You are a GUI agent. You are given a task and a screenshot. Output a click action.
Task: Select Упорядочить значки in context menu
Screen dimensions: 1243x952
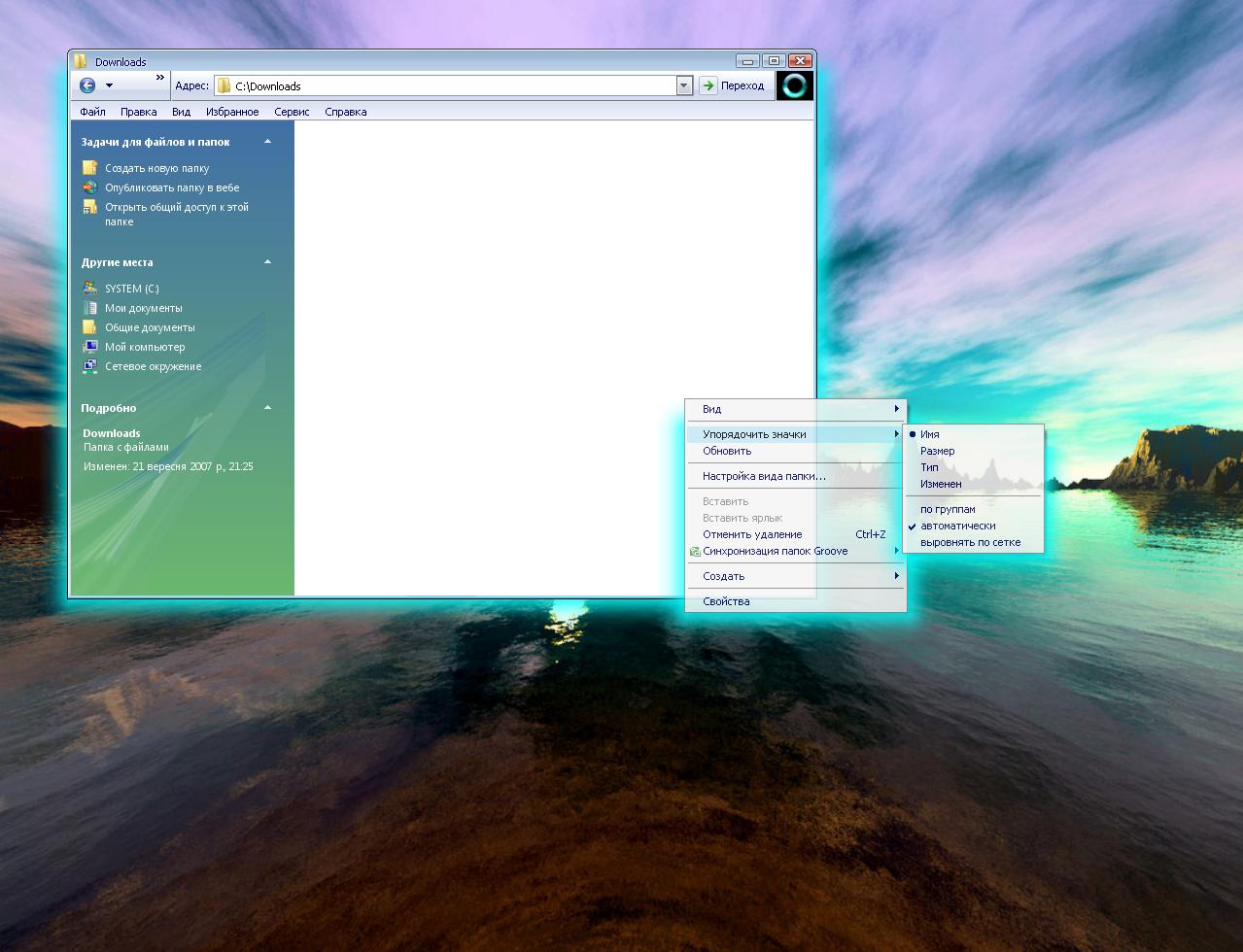796,434
